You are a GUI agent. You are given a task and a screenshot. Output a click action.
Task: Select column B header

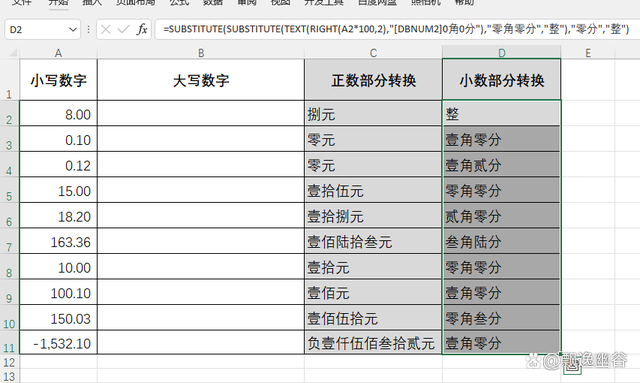201,53
